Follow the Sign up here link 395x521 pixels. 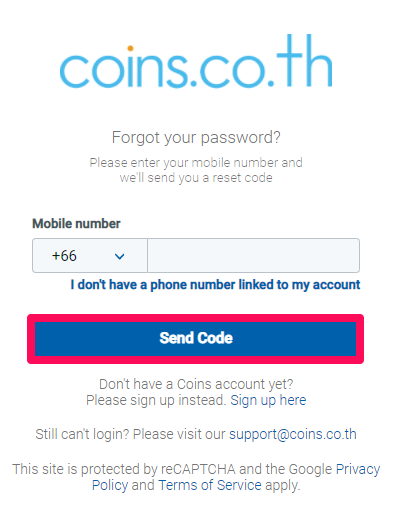pos(268,400)
